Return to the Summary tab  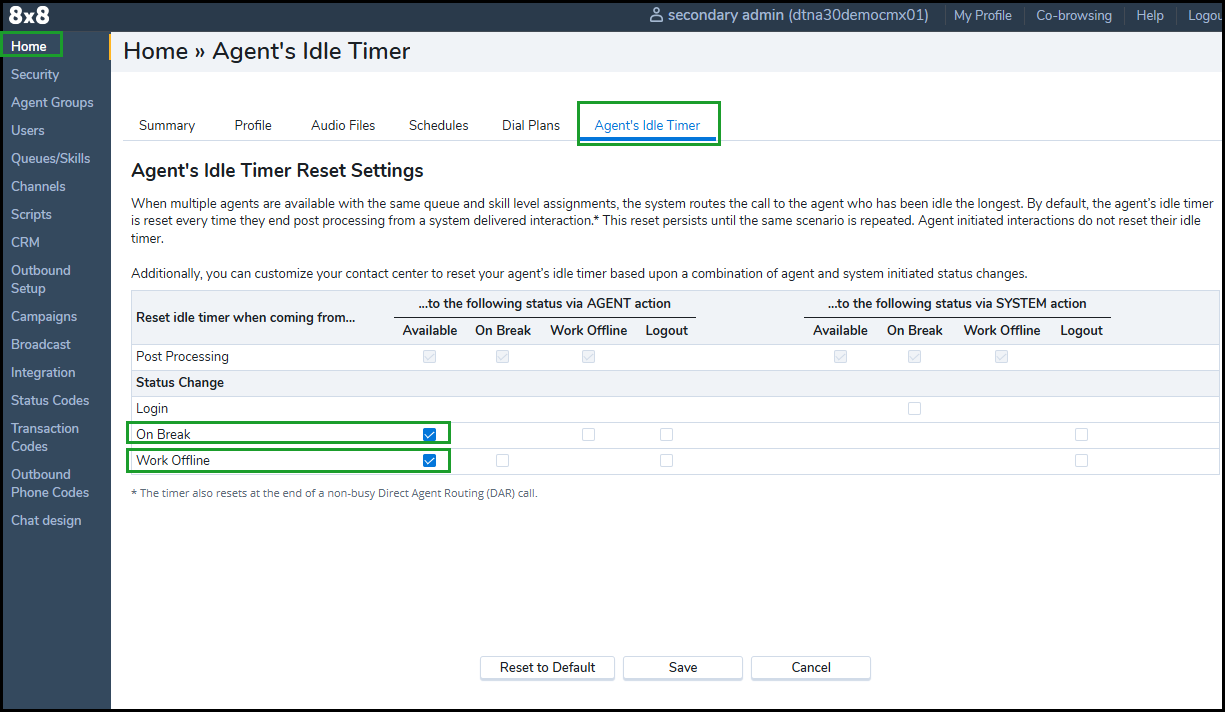point(166,125)
